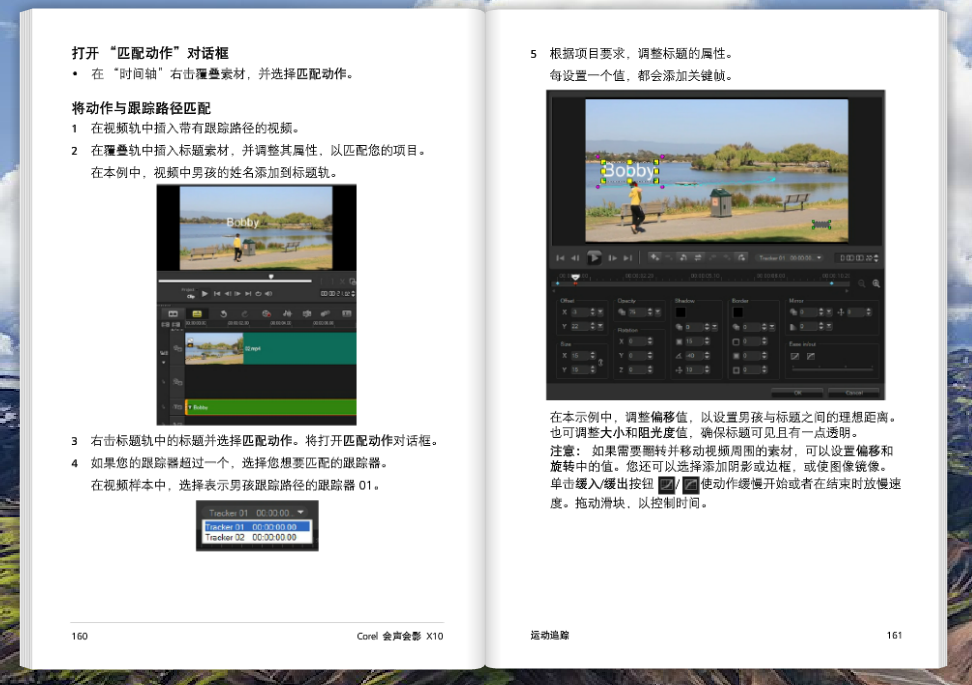Open the Opacity slider dropdown arrow
This screenshot has width=972, height=685.
[657, 312]
